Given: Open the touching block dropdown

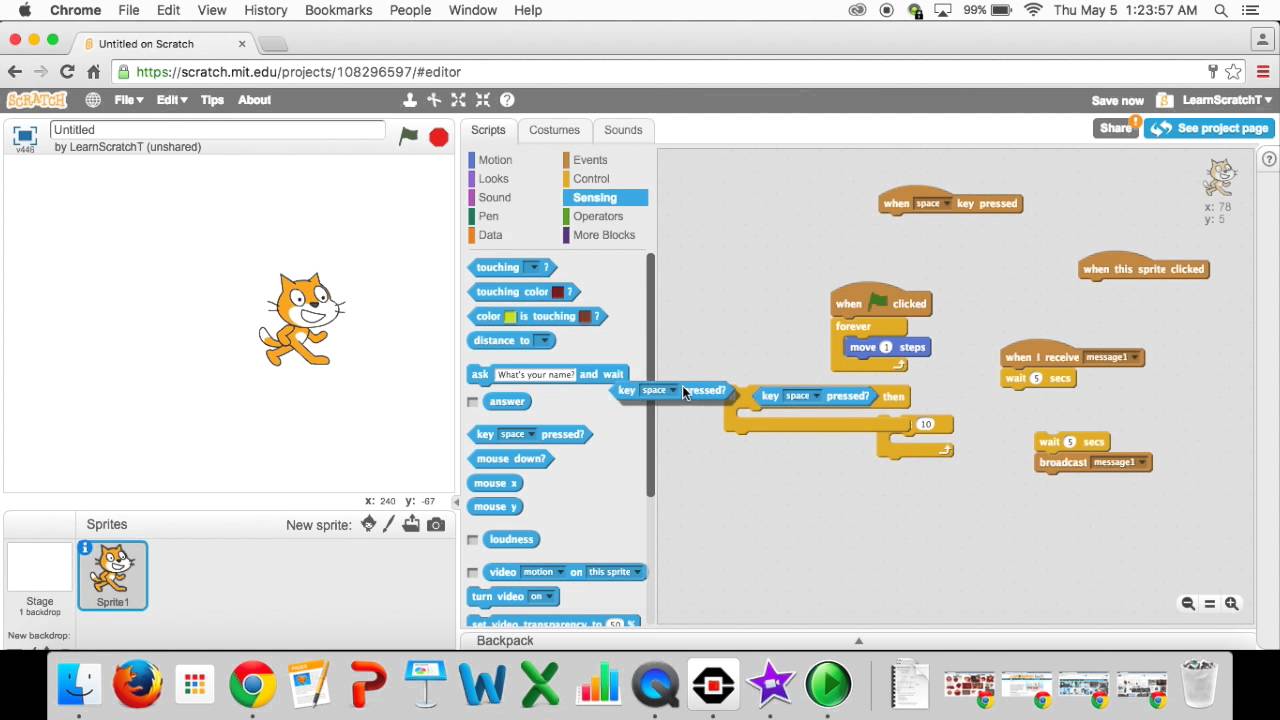Looking at the screenshot, I should pos(533,267).
